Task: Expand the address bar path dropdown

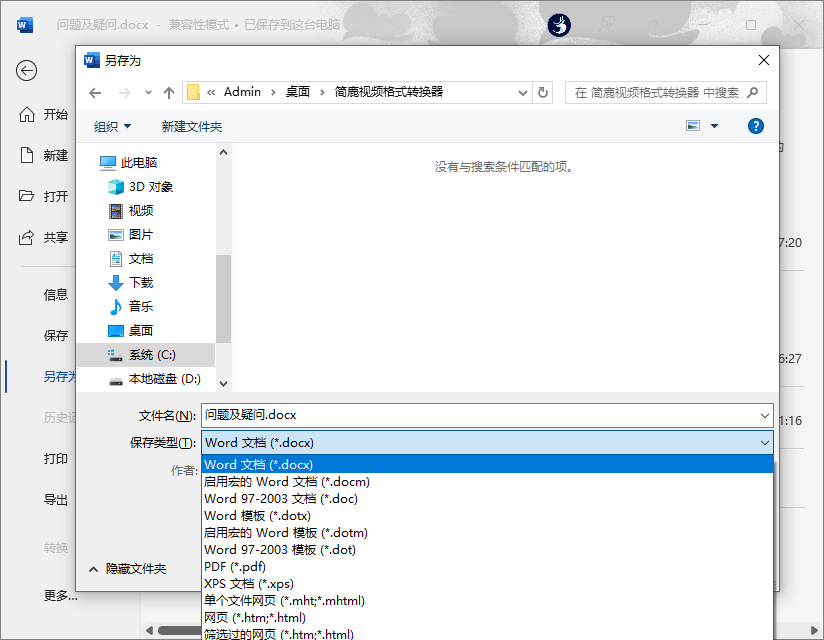Action: point(522,92)
